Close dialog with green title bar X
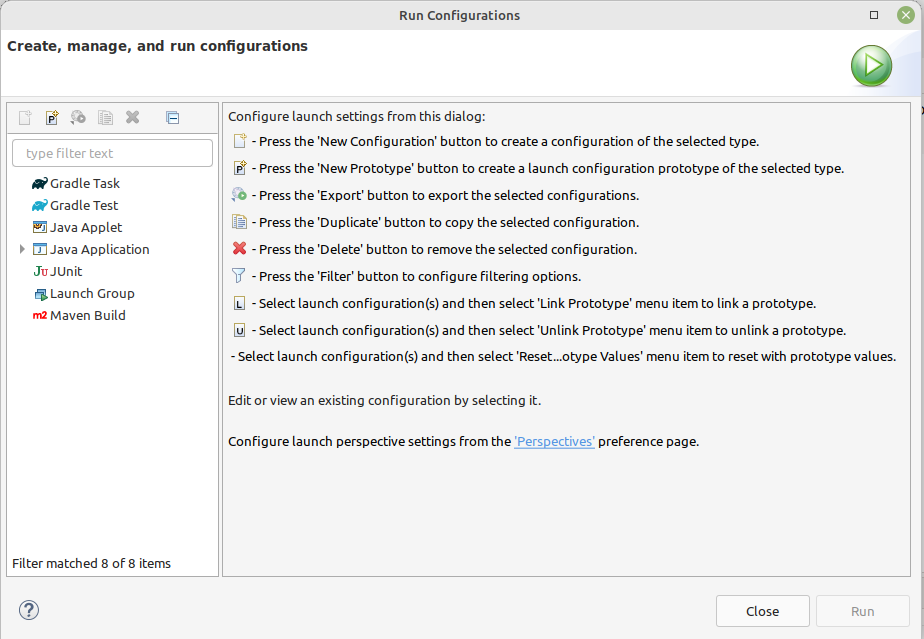The height and width of the screenshot is (639, 924). tap(906, 15)
